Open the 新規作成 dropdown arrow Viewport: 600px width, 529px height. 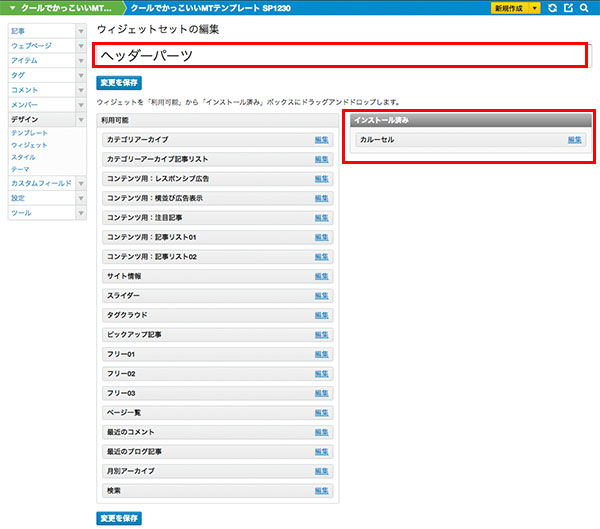click(x=535, y=8)
